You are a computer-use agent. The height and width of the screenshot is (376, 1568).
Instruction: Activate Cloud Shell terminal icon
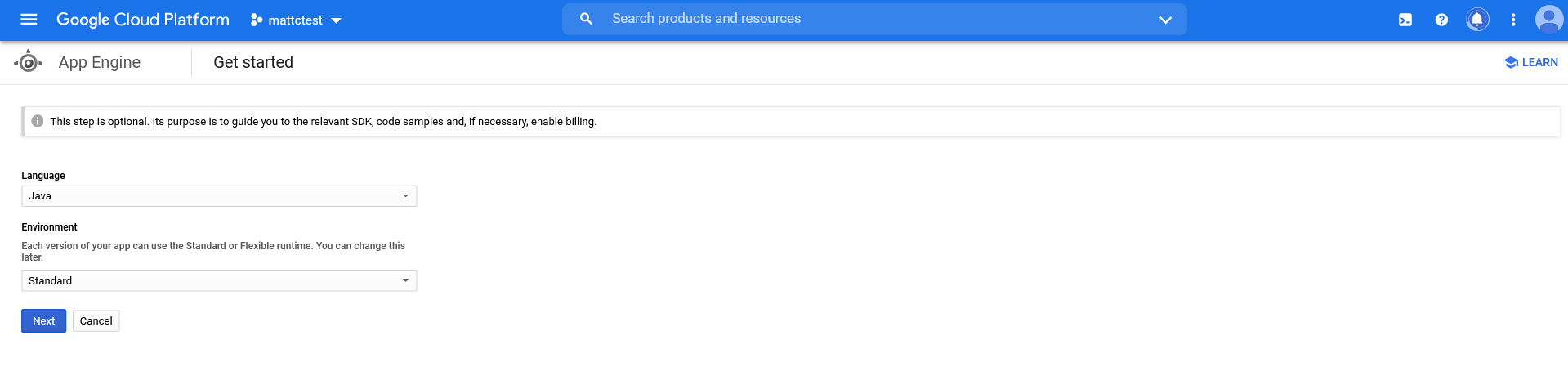pos(1405,20)
